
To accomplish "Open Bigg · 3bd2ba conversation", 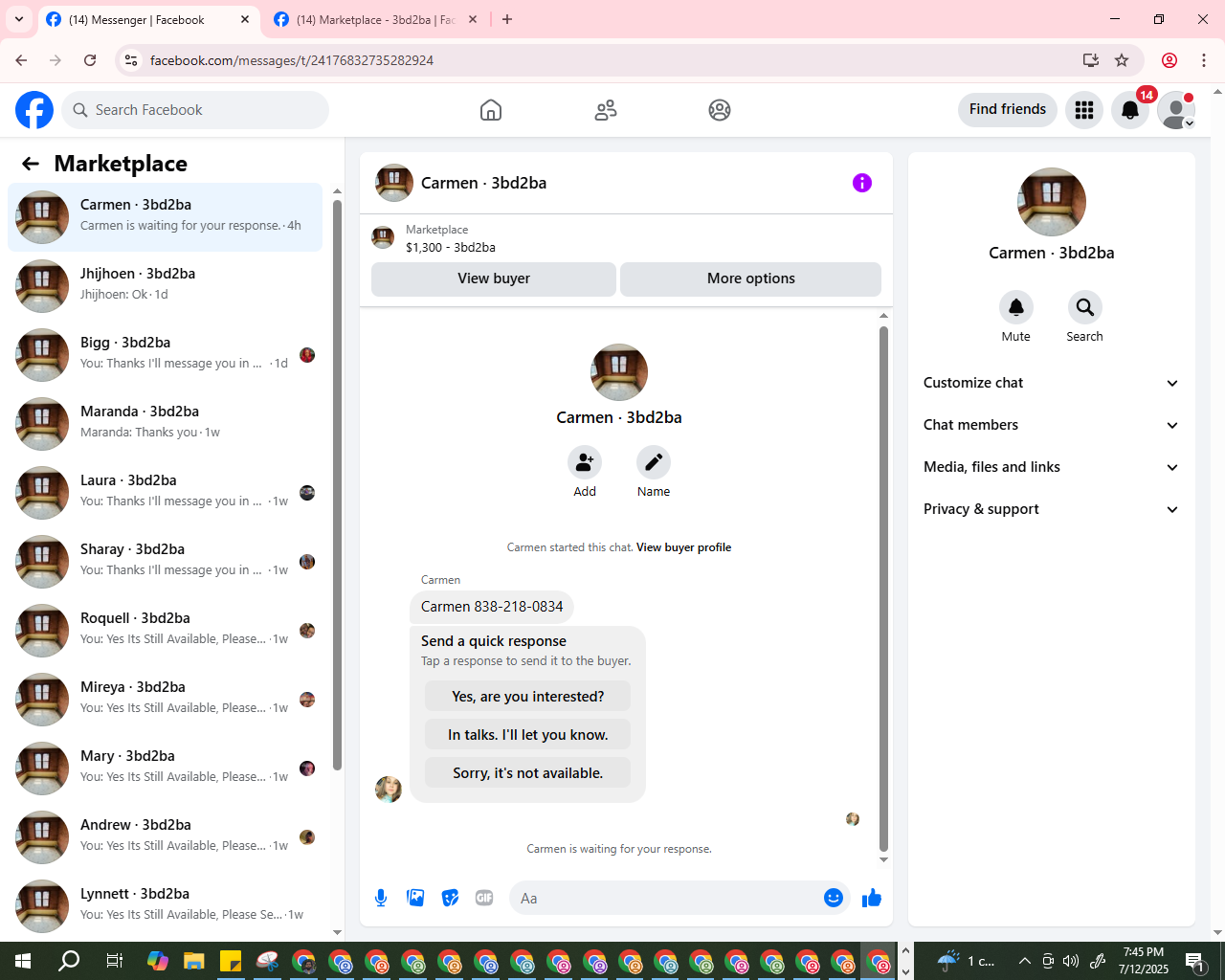I will point(165,355).
